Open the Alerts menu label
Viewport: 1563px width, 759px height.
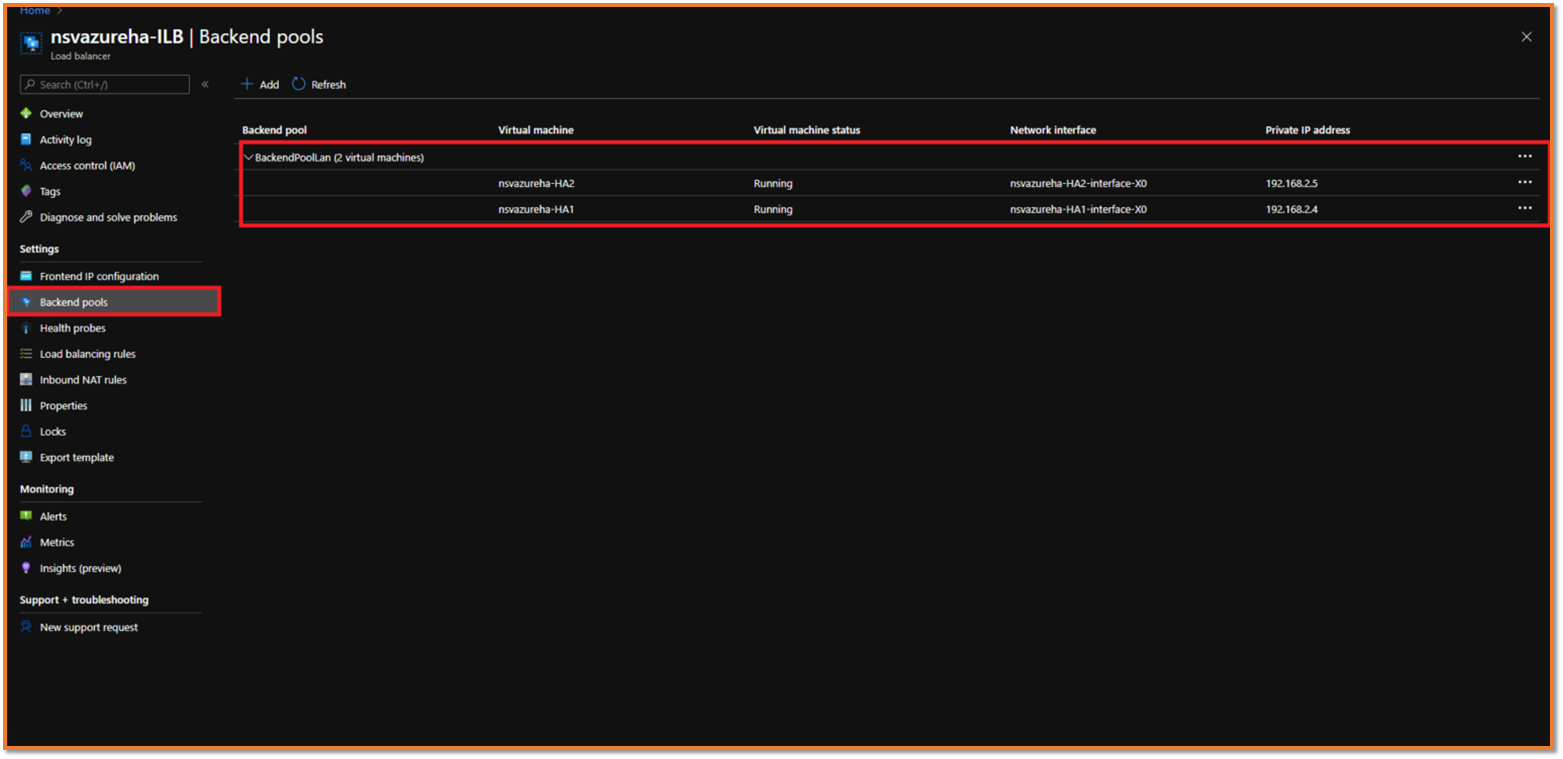54,516
